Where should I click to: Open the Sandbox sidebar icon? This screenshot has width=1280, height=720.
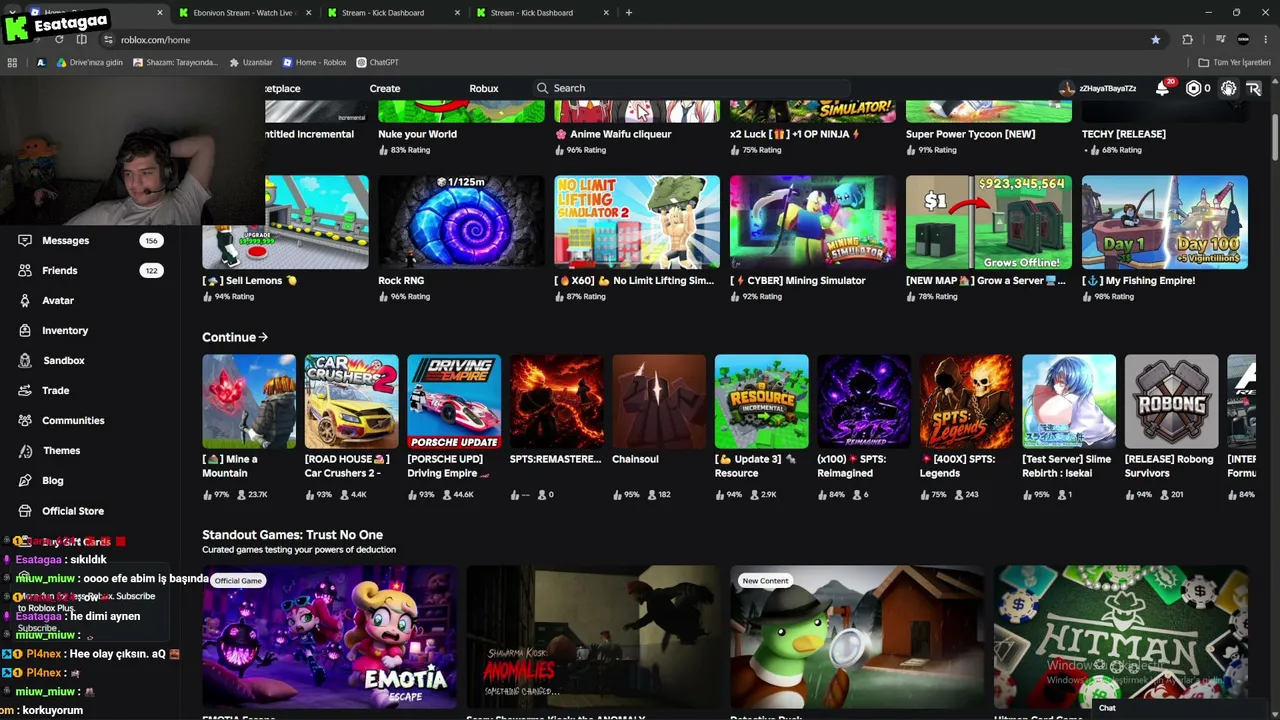click(x=24, y=361)
